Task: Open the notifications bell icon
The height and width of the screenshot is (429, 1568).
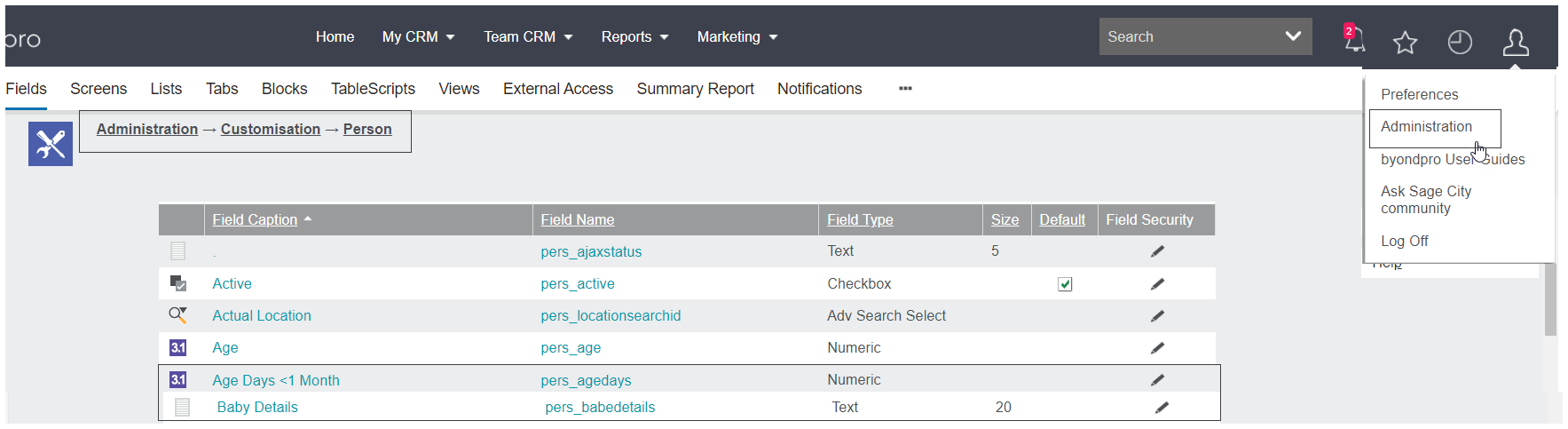Action: pos(1353,39)
